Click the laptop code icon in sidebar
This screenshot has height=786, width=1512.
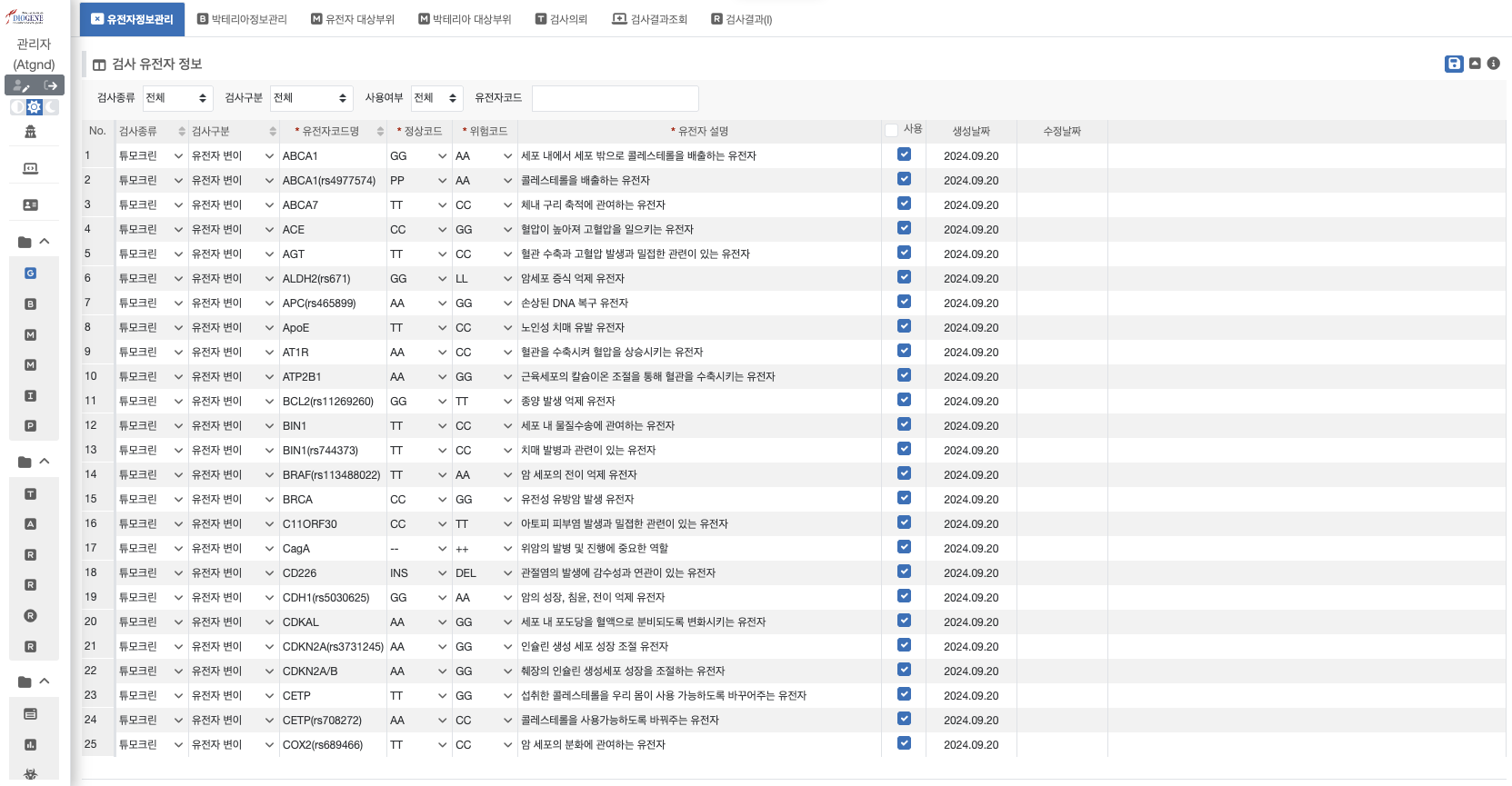click(30, 168)
